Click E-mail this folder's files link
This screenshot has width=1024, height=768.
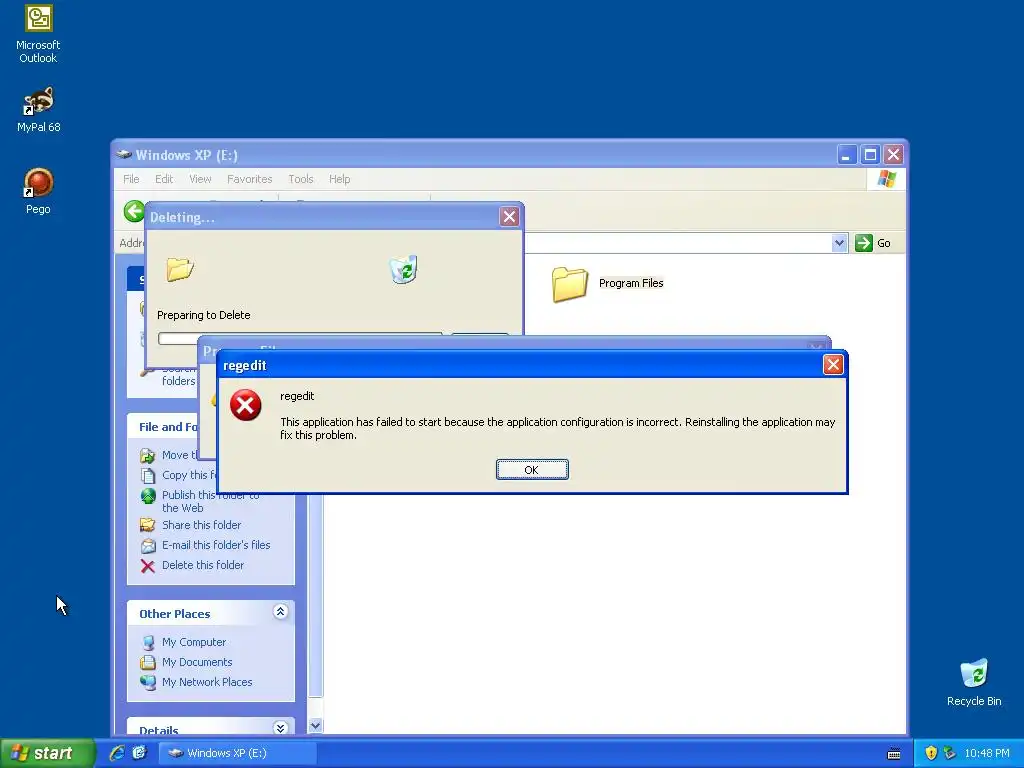pyautogui.click(x=216, y=545)
